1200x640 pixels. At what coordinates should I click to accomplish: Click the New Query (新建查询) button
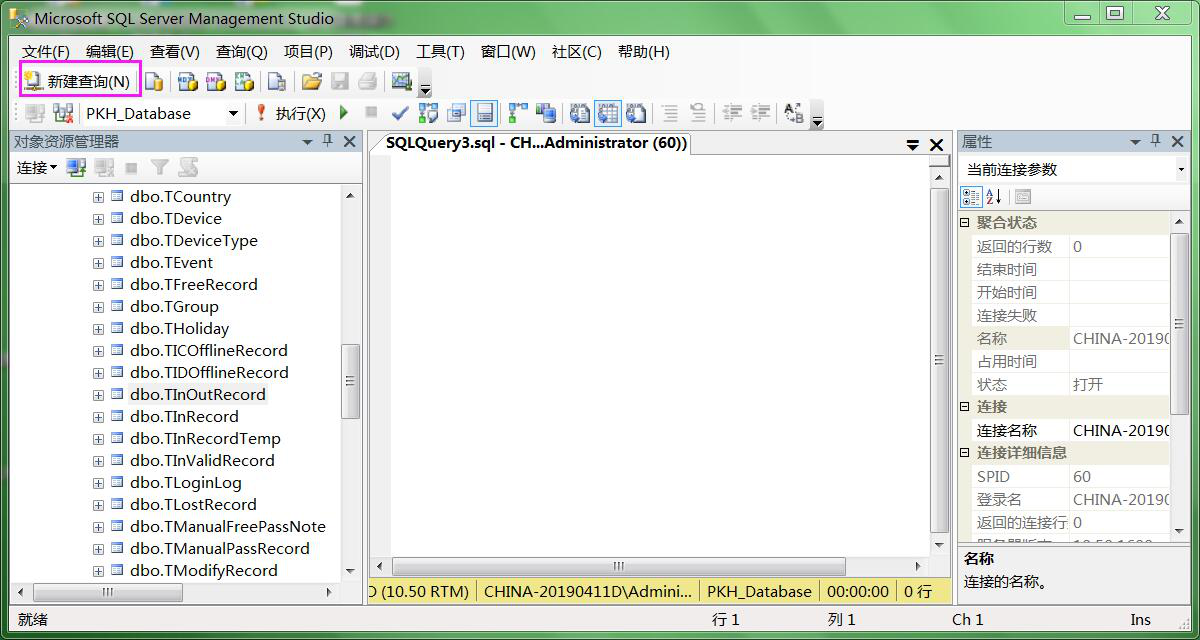[80, 82]
